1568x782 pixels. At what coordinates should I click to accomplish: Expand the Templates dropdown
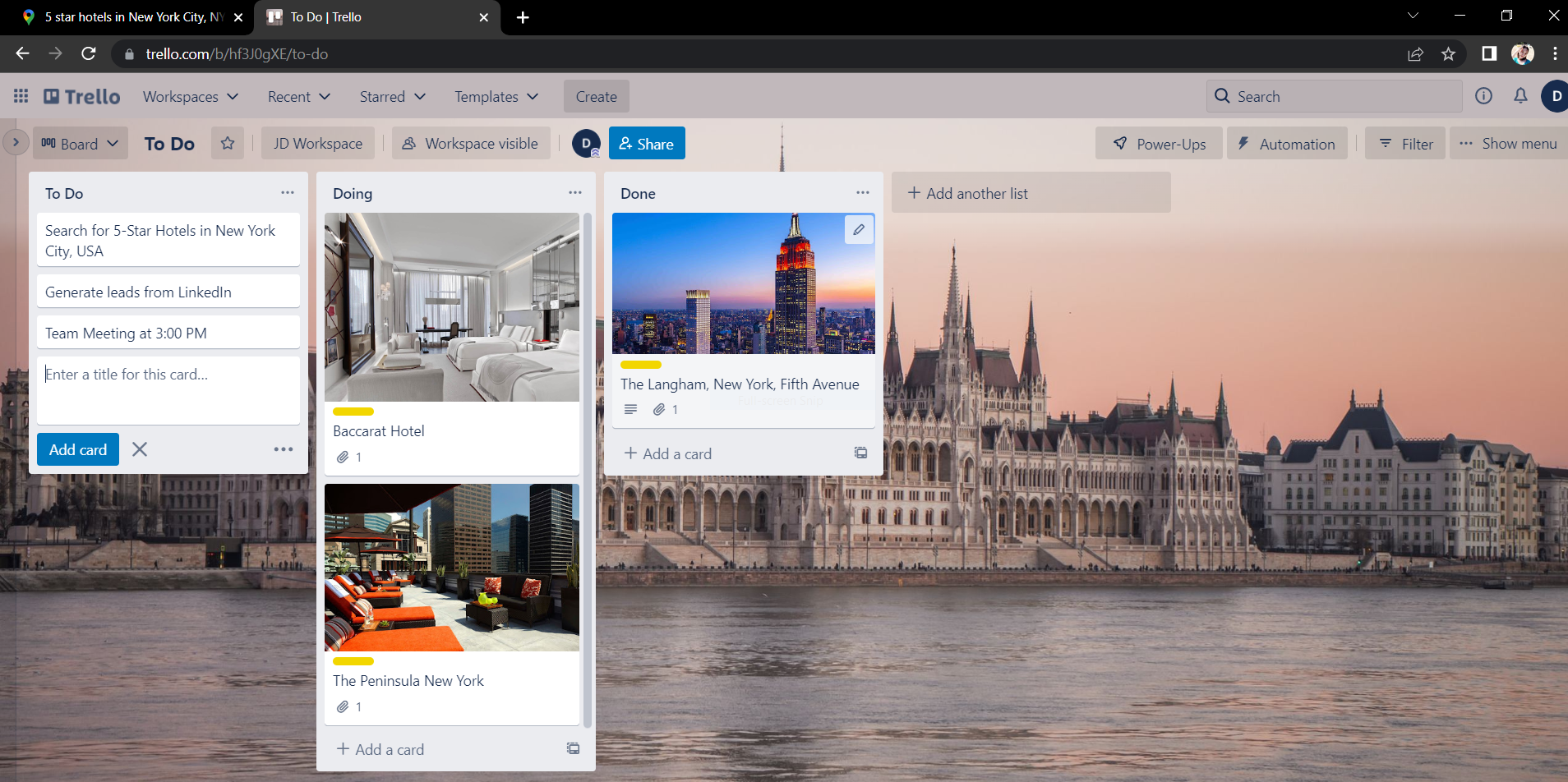coord(496,96)
